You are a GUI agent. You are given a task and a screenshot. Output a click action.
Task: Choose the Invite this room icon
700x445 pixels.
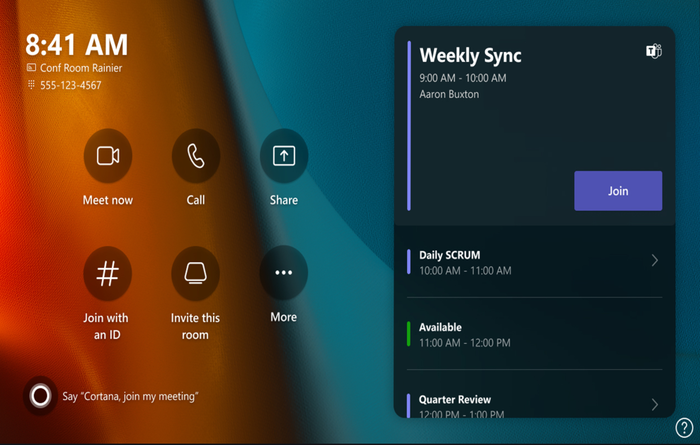[196, 273]
